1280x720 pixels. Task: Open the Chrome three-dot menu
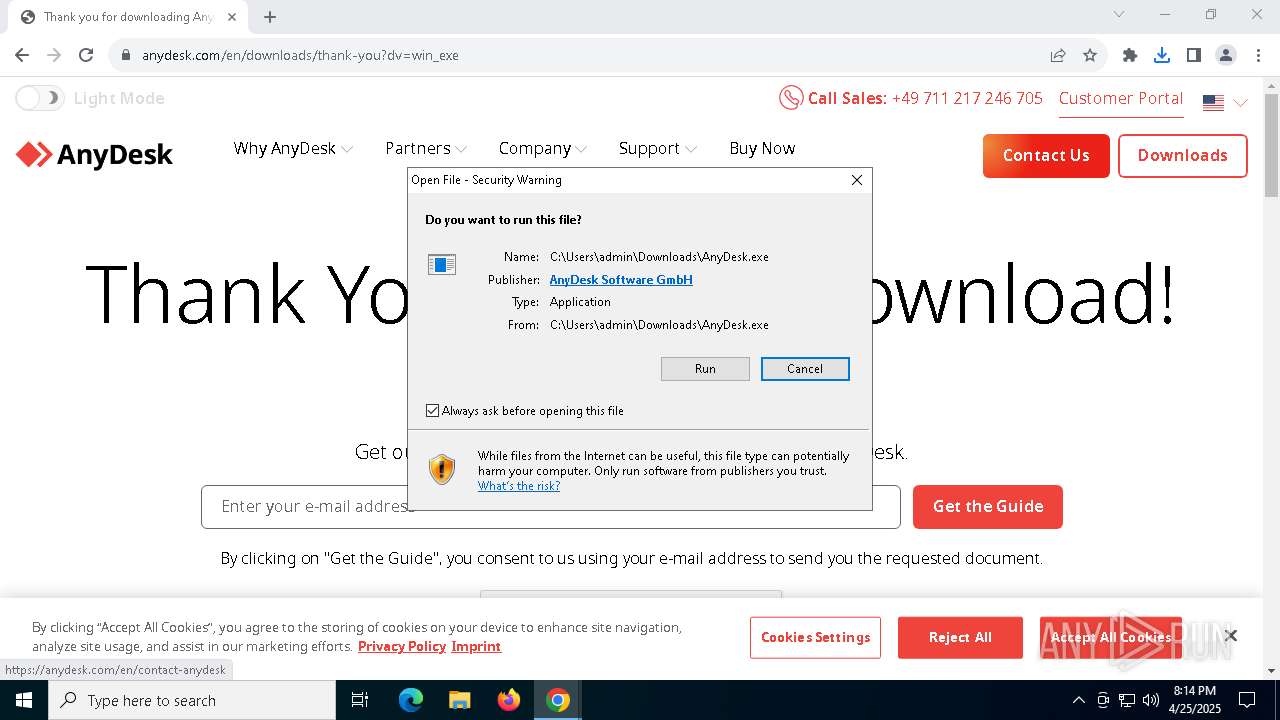[1258, 55]
